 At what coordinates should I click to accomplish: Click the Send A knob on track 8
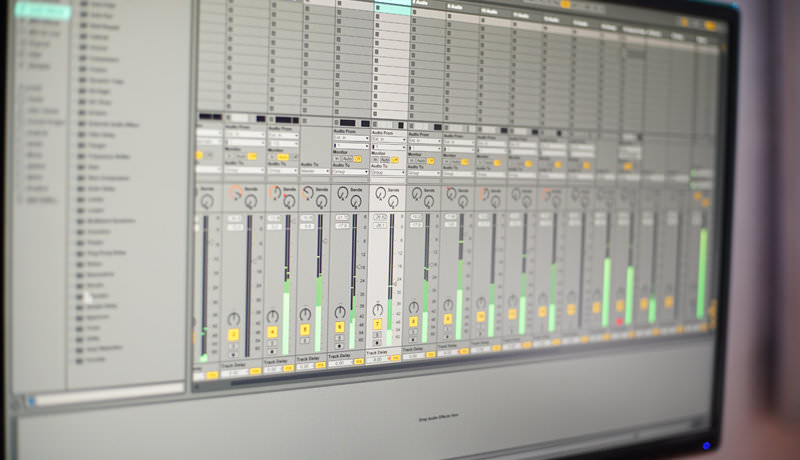click(417, 193)
